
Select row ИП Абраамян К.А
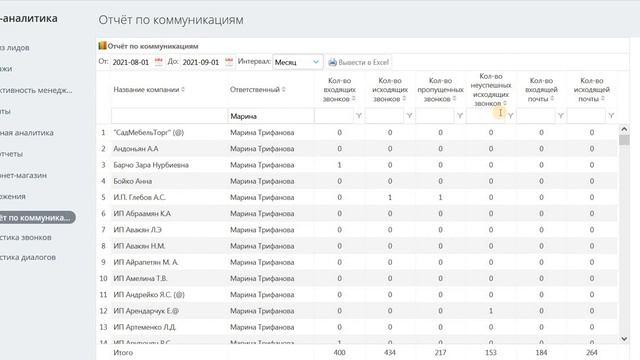coord(357,213)
